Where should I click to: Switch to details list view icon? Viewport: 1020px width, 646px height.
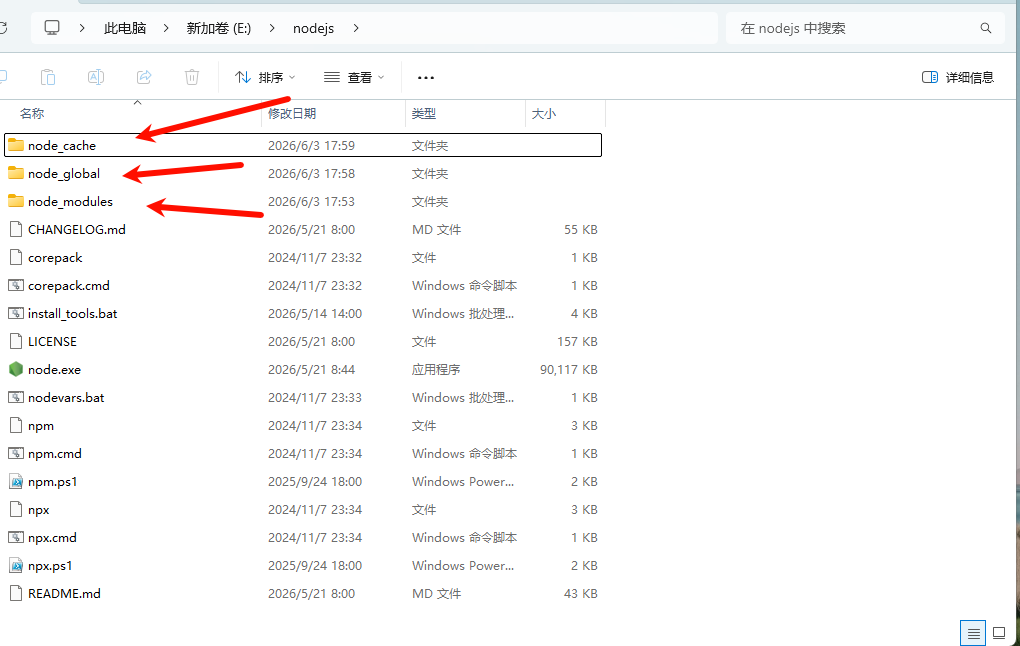973,633
